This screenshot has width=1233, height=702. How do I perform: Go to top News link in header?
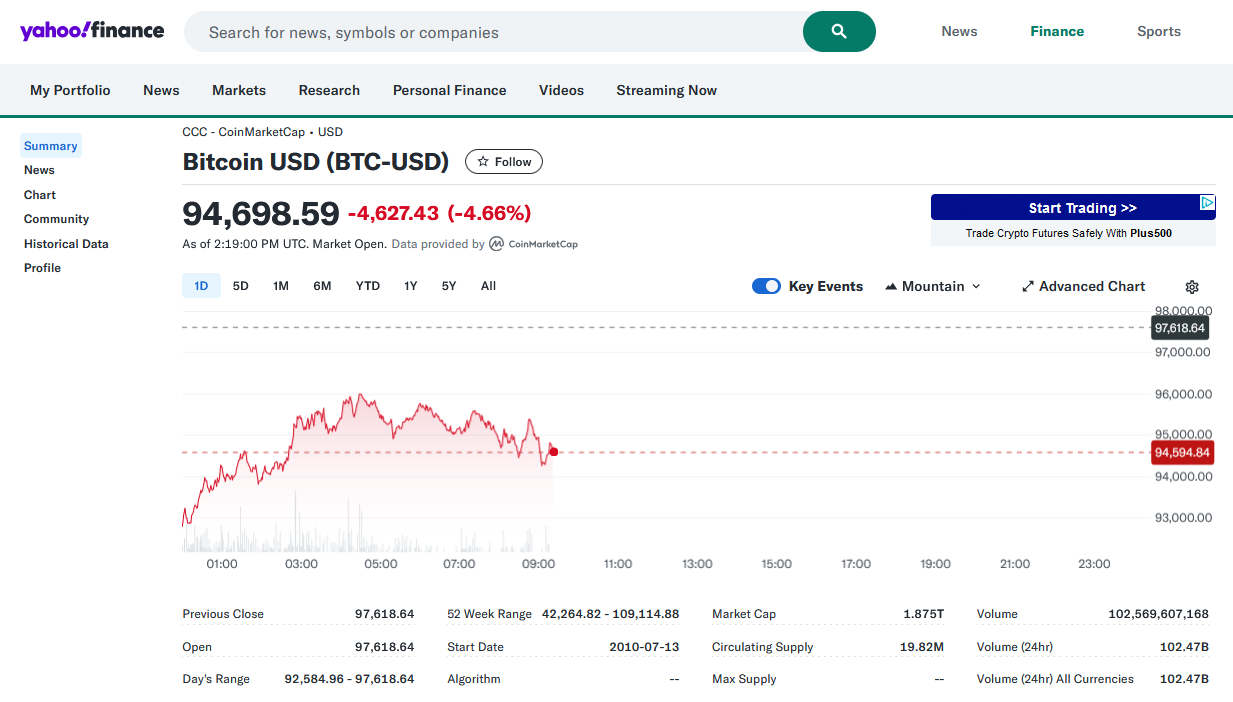[959, 31]
